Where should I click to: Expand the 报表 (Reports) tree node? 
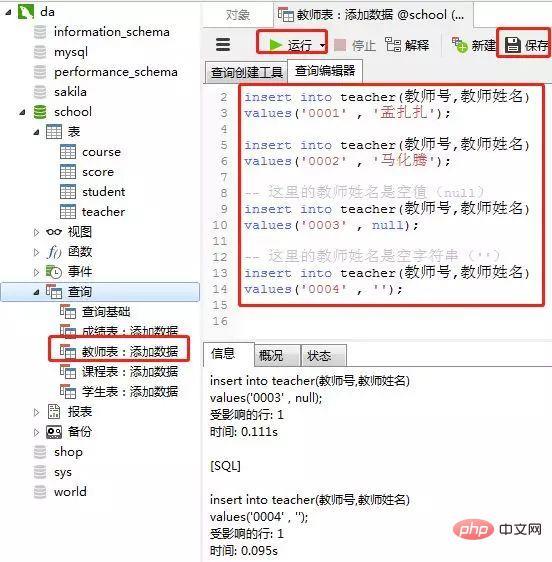click(x=36, y=412)
